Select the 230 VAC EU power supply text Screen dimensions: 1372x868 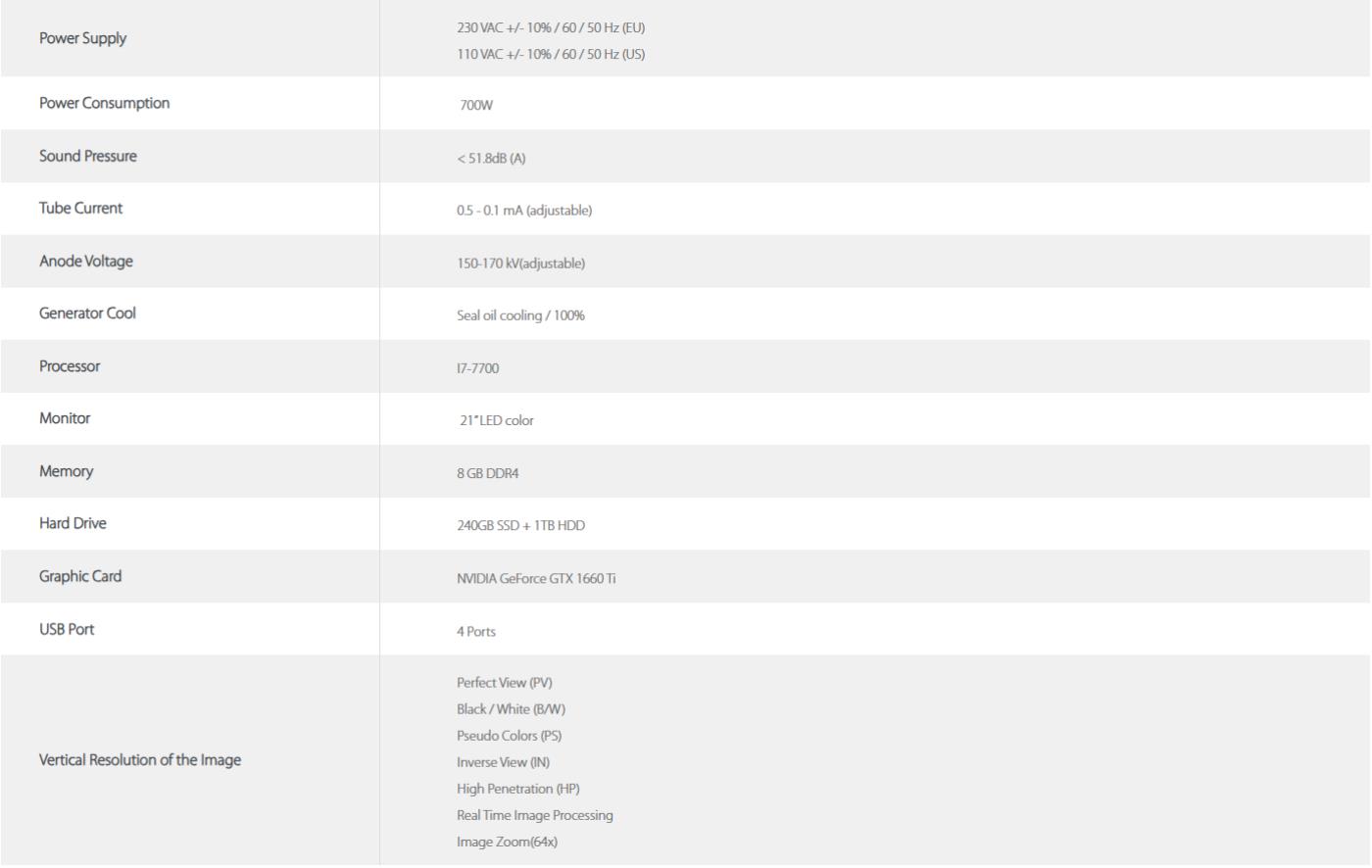[x=551, y=27]
